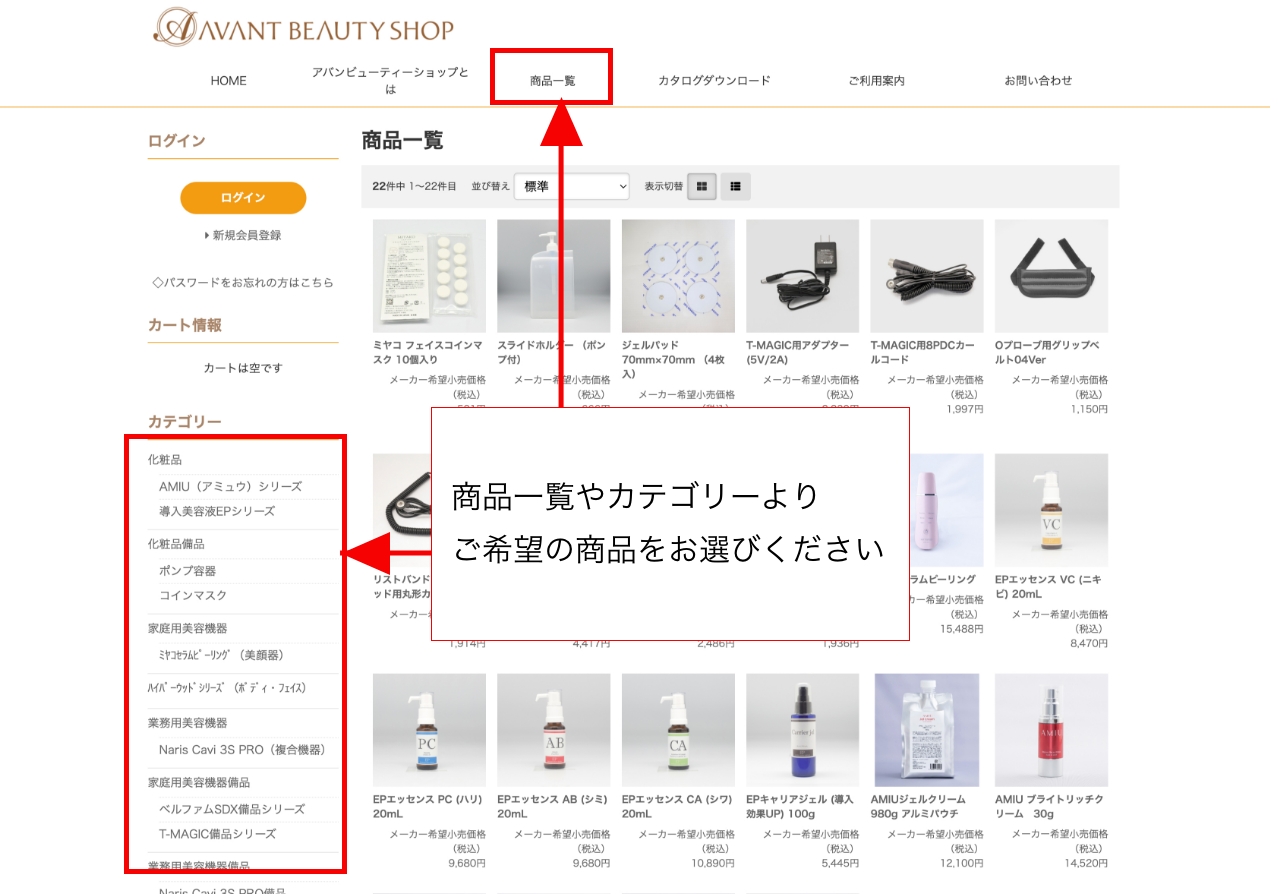
Task: Open ご利用案内 menu item
Action: click(x=876, y=81)
